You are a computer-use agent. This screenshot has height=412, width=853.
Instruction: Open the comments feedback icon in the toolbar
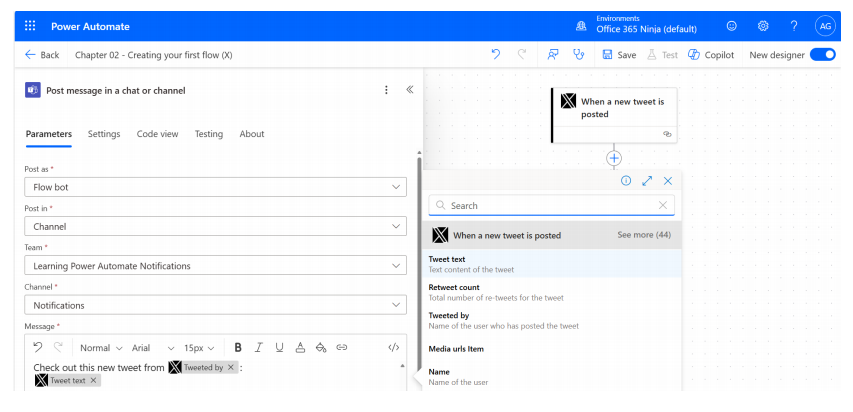553,54
